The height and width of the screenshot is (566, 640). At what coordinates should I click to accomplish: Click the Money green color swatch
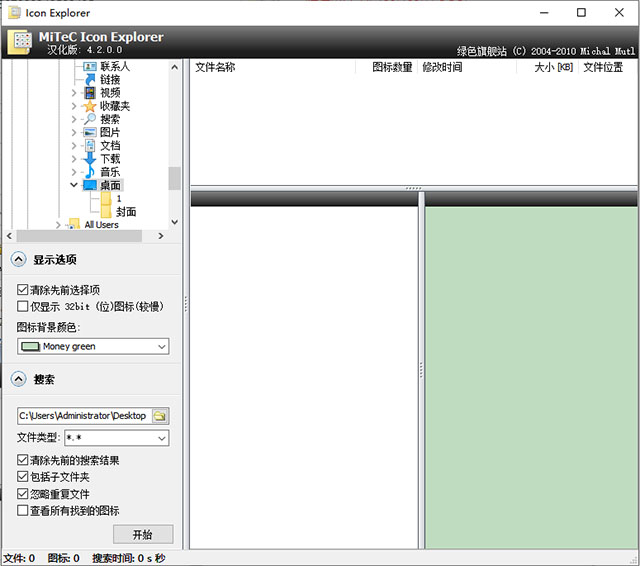(30, 346)
